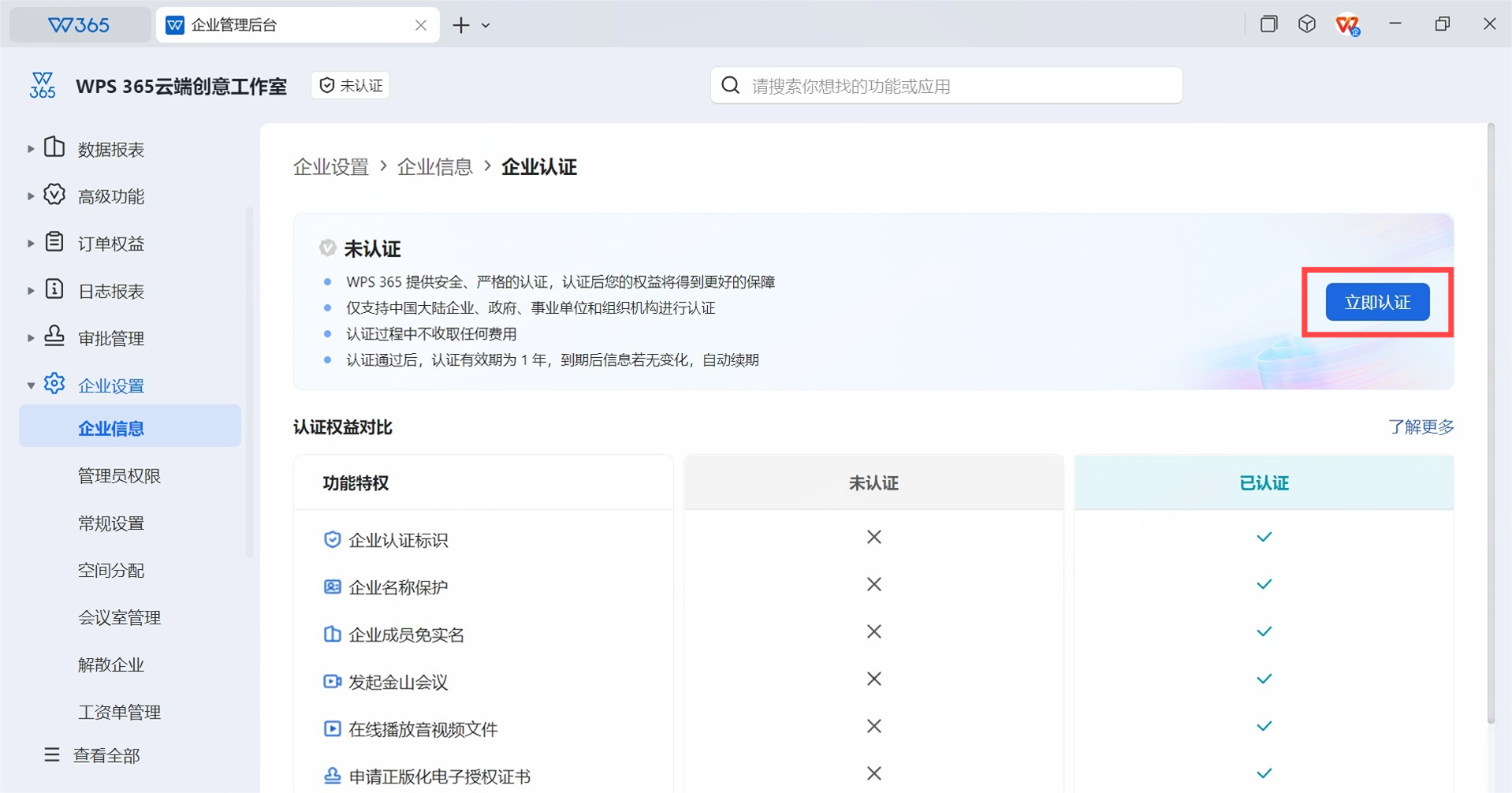Viewport: 1512px width, 793px height.
Task: Focus the function search field
Action: [946, 85]
